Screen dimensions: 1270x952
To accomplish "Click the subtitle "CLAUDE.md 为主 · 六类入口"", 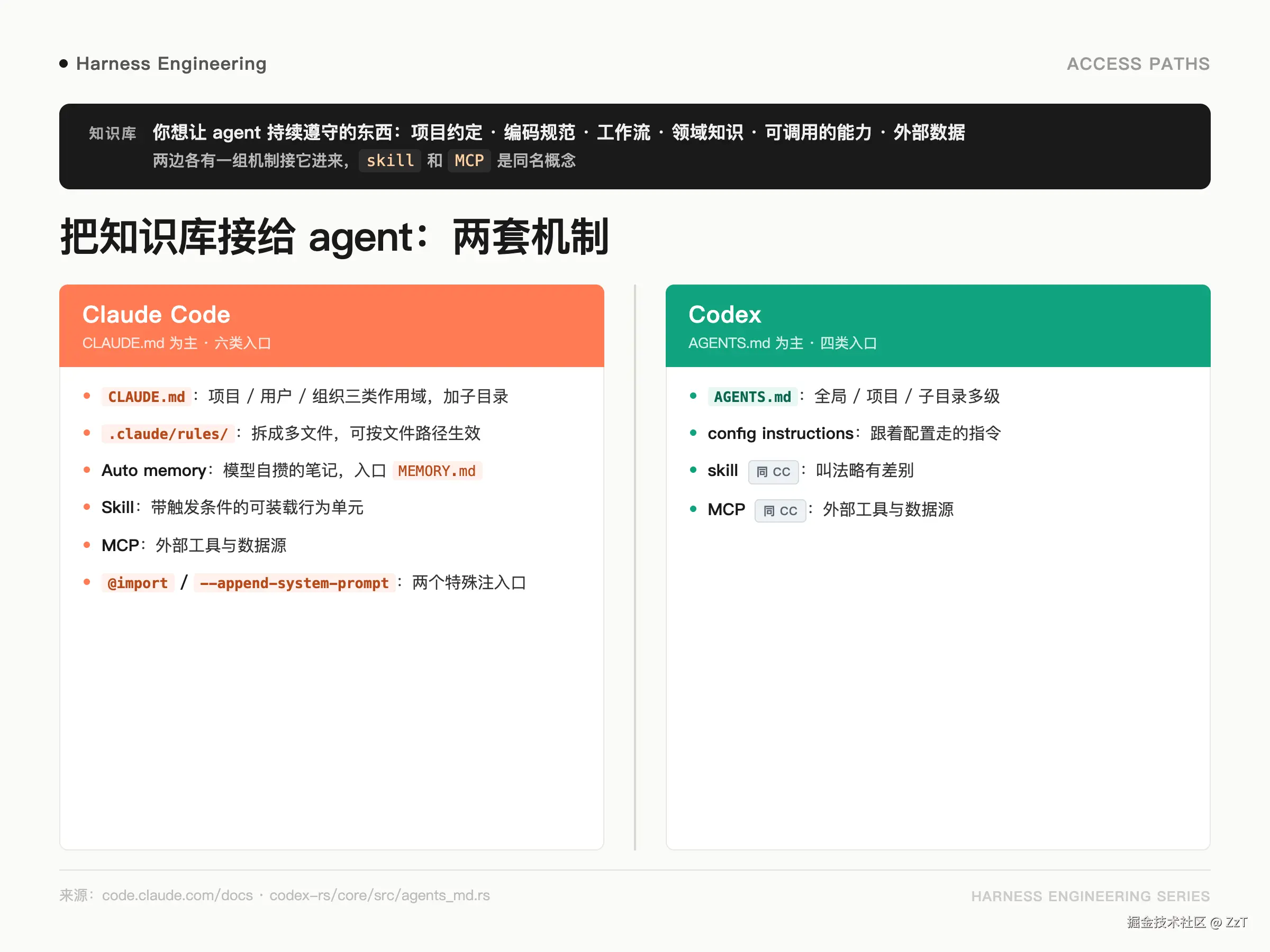I will click(x=177, y=343).
